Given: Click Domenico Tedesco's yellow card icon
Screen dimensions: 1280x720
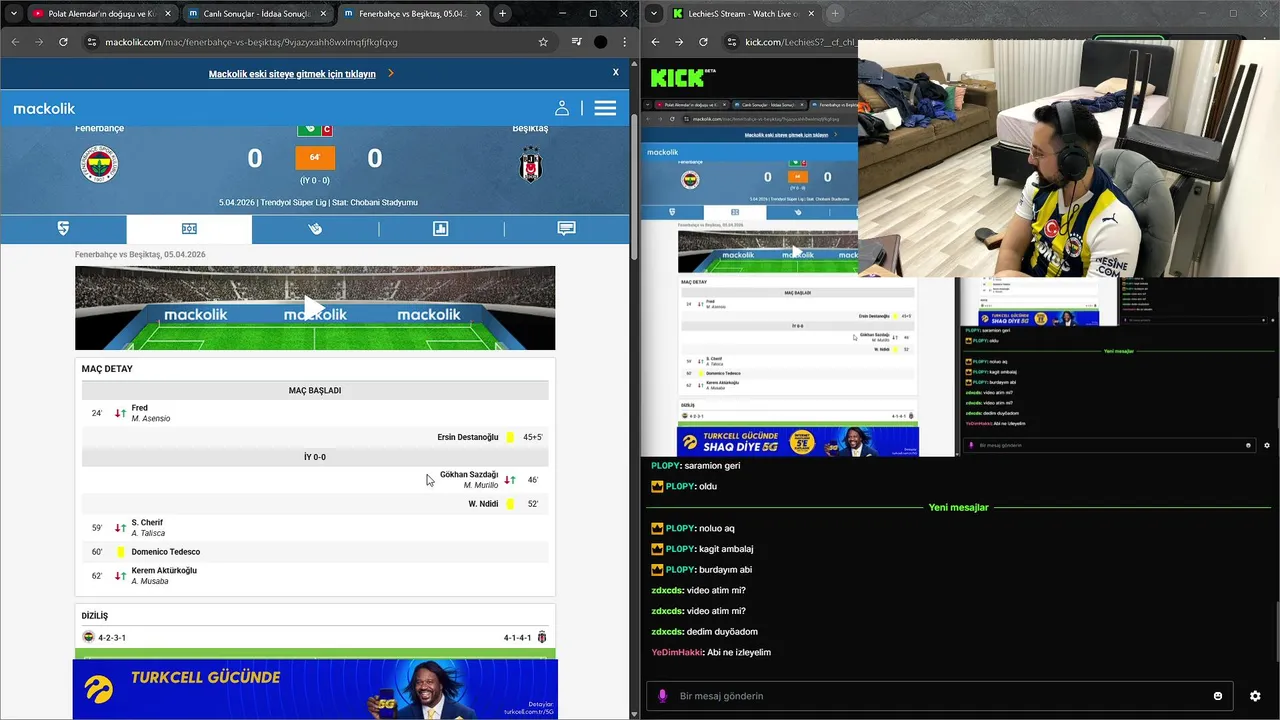Looking at the screenshot, I should (x=120, y=552).
